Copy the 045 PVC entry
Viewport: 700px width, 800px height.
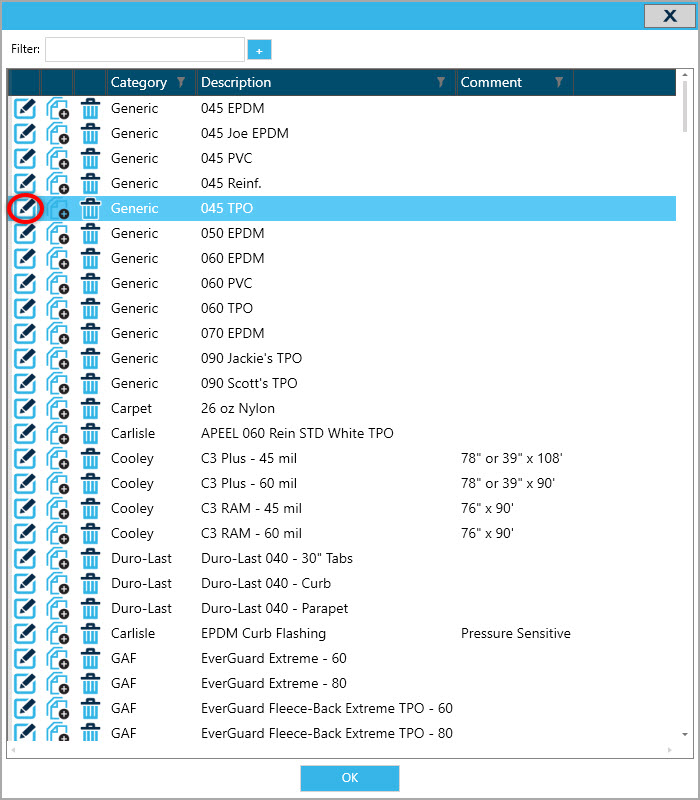point(58,158)
